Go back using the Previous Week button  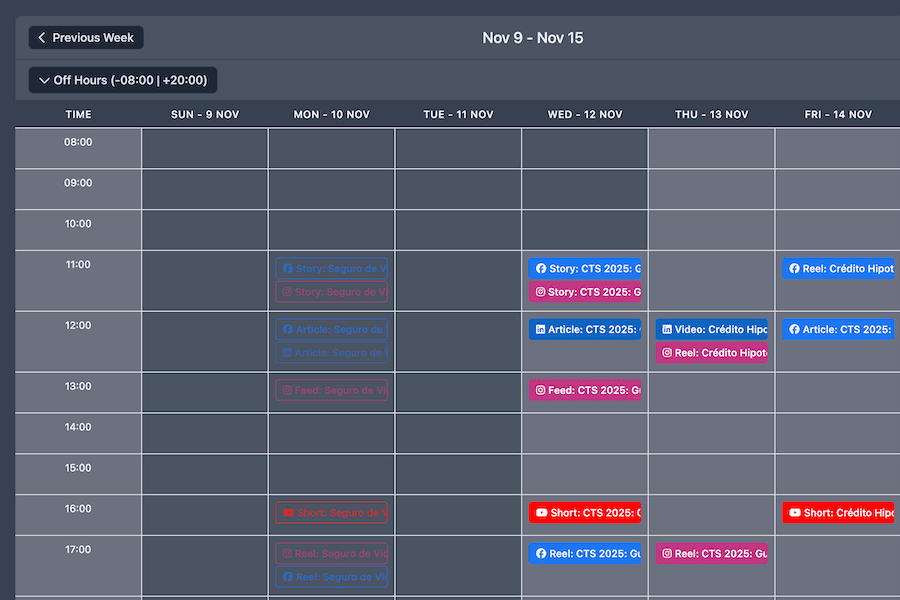[86, 37]
